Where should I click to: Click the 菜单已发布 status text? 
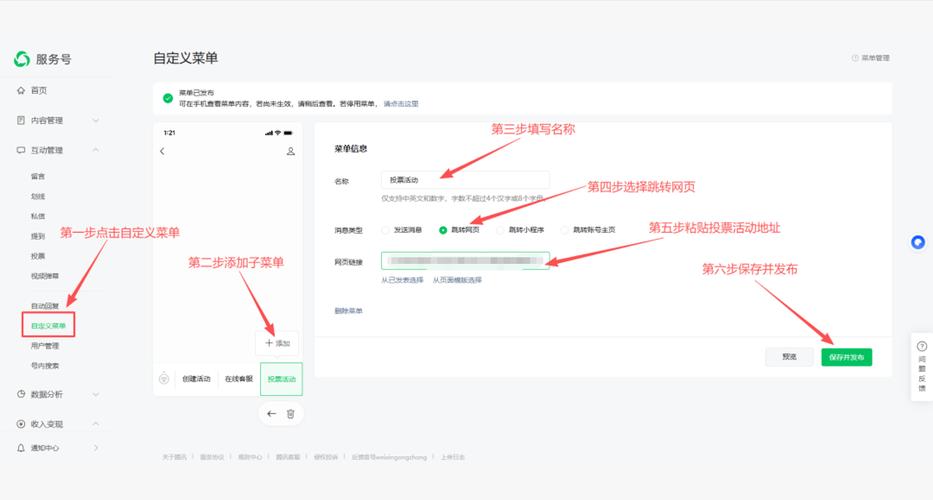click(196, 93)
